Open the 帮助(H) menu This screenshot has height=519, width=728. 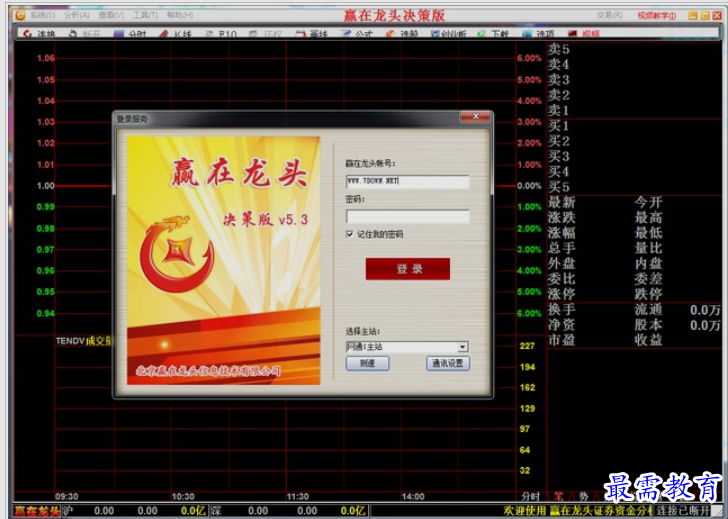180,15
